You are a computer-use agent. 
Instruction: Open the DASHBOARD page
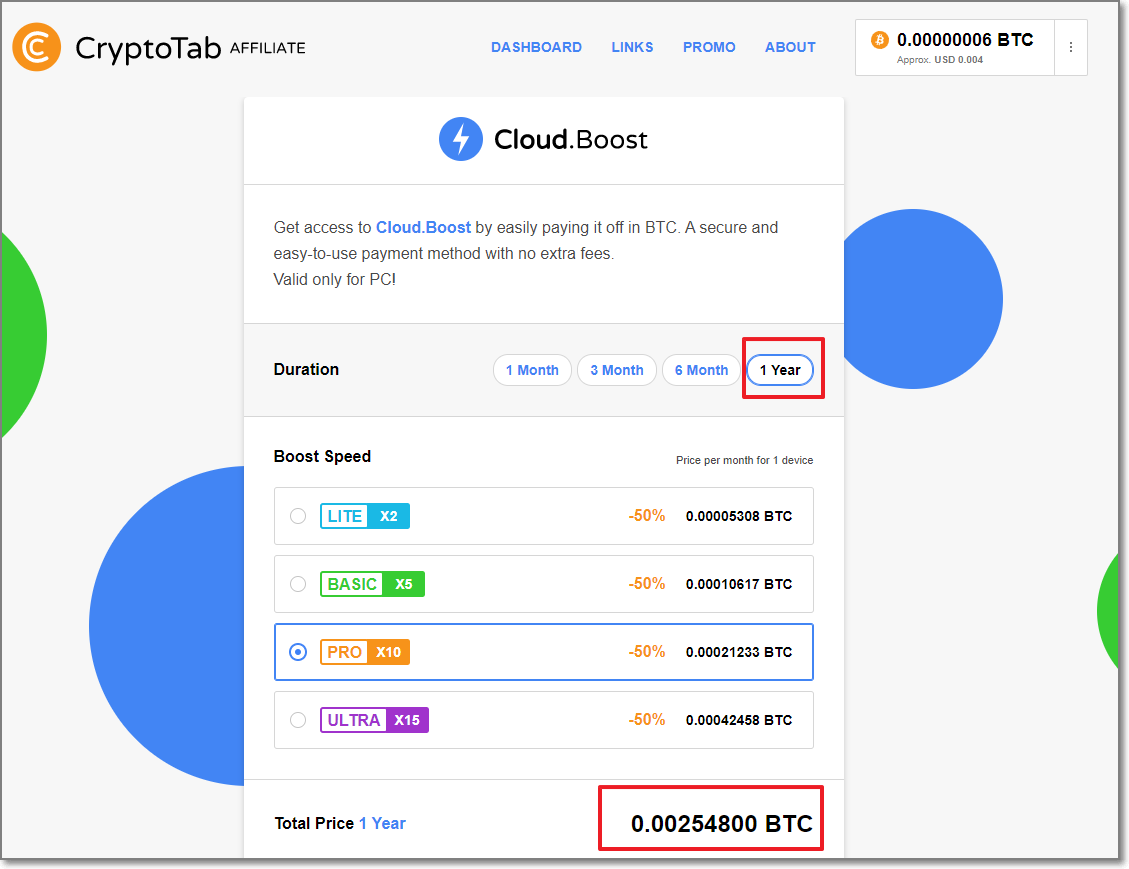[x=536, y=47]
